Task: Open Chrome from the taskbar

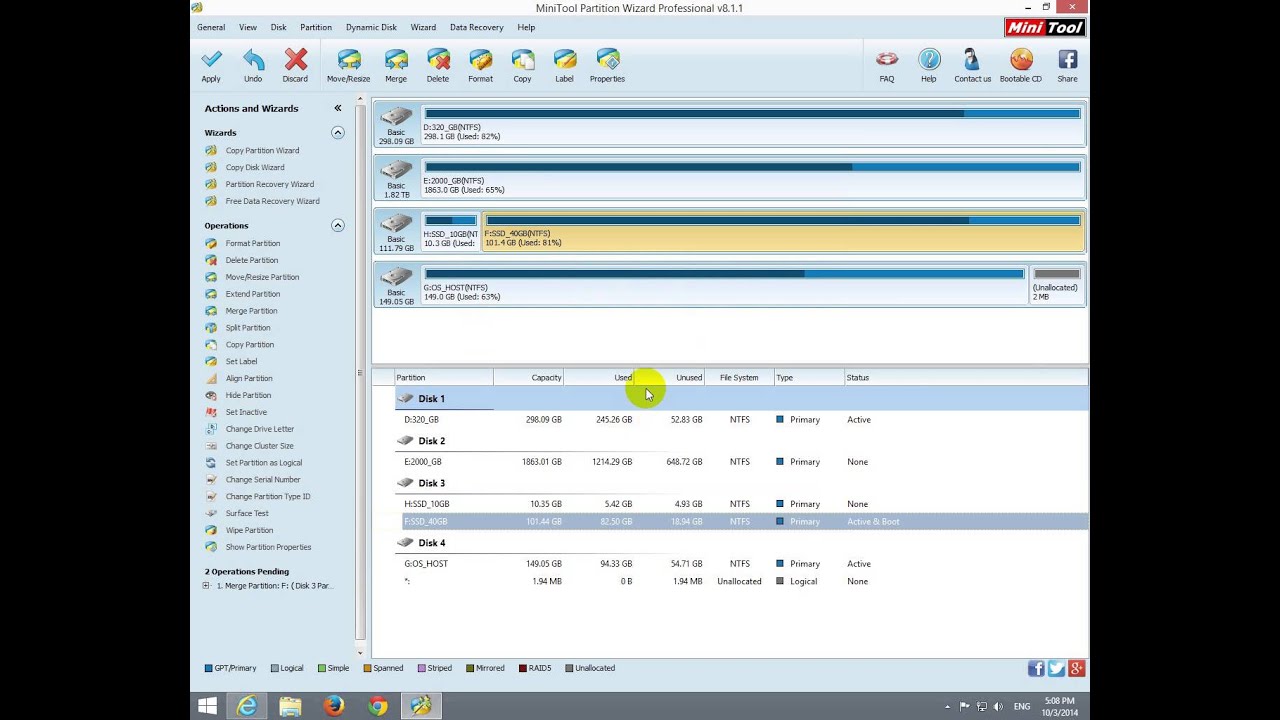Action: (377, 706)
